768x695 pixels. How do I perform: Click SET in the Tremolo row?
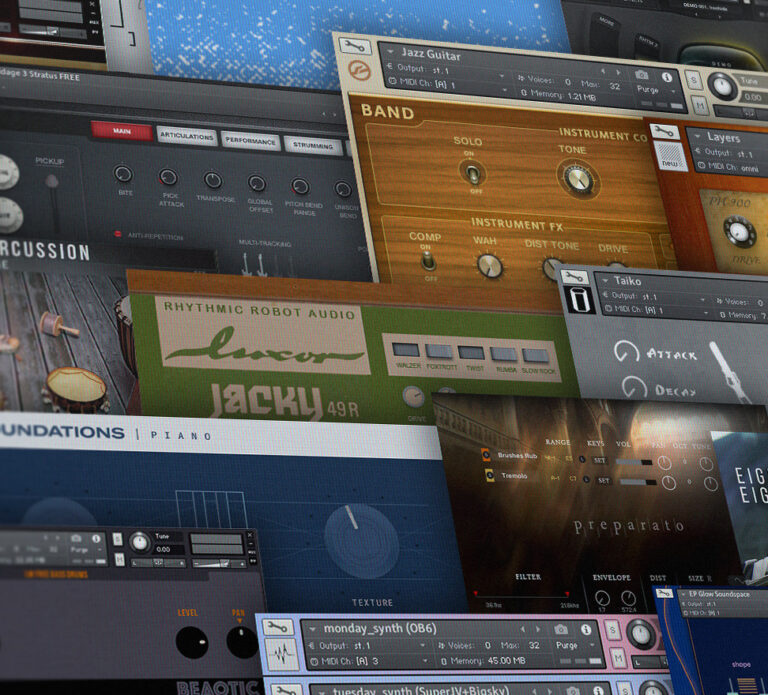[x=604, y=481]
